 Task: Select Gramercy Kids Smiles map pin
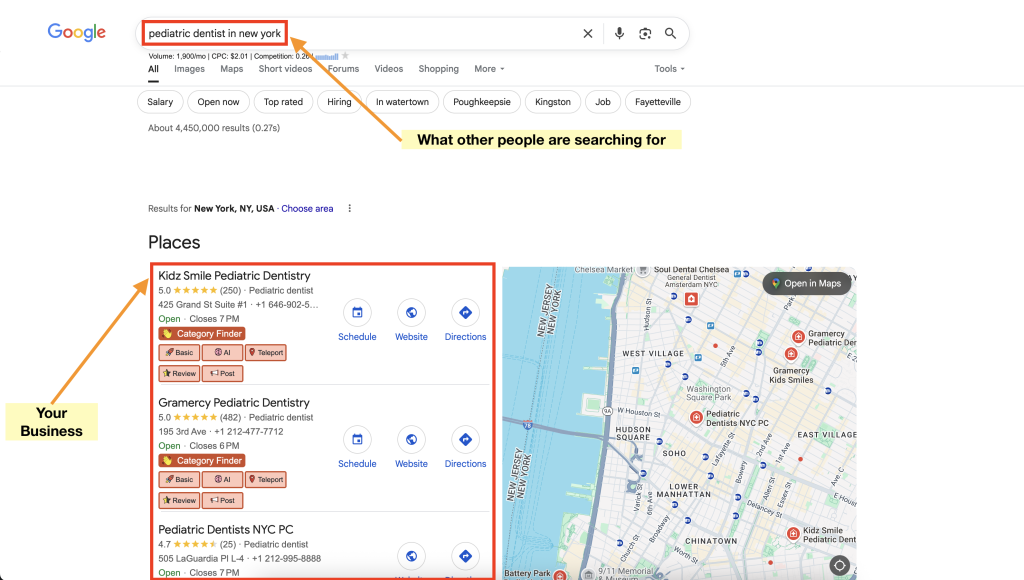click(791, 354)
